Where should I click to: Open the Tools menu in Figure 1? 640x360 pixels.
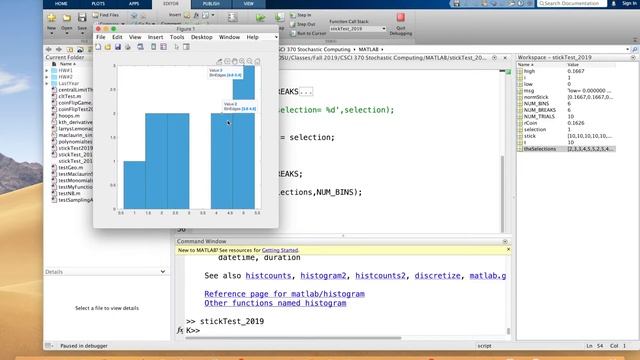pos(177,37)
